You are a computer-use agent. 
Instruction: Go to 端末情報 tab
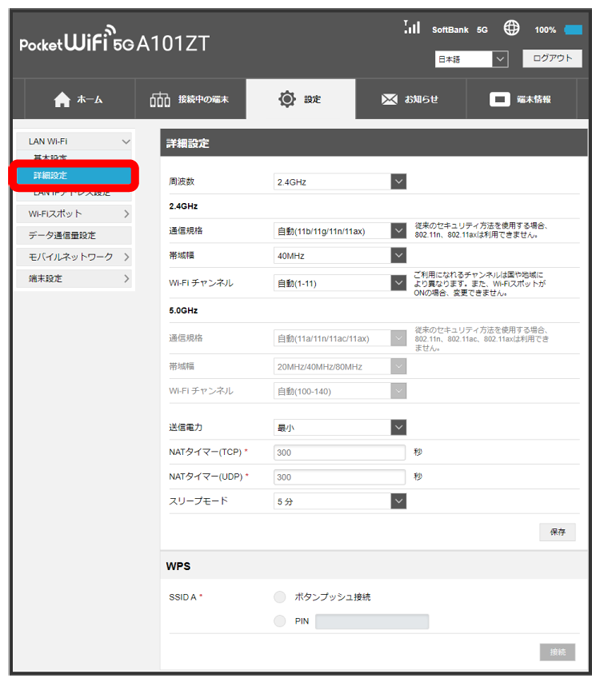point(520,99)
